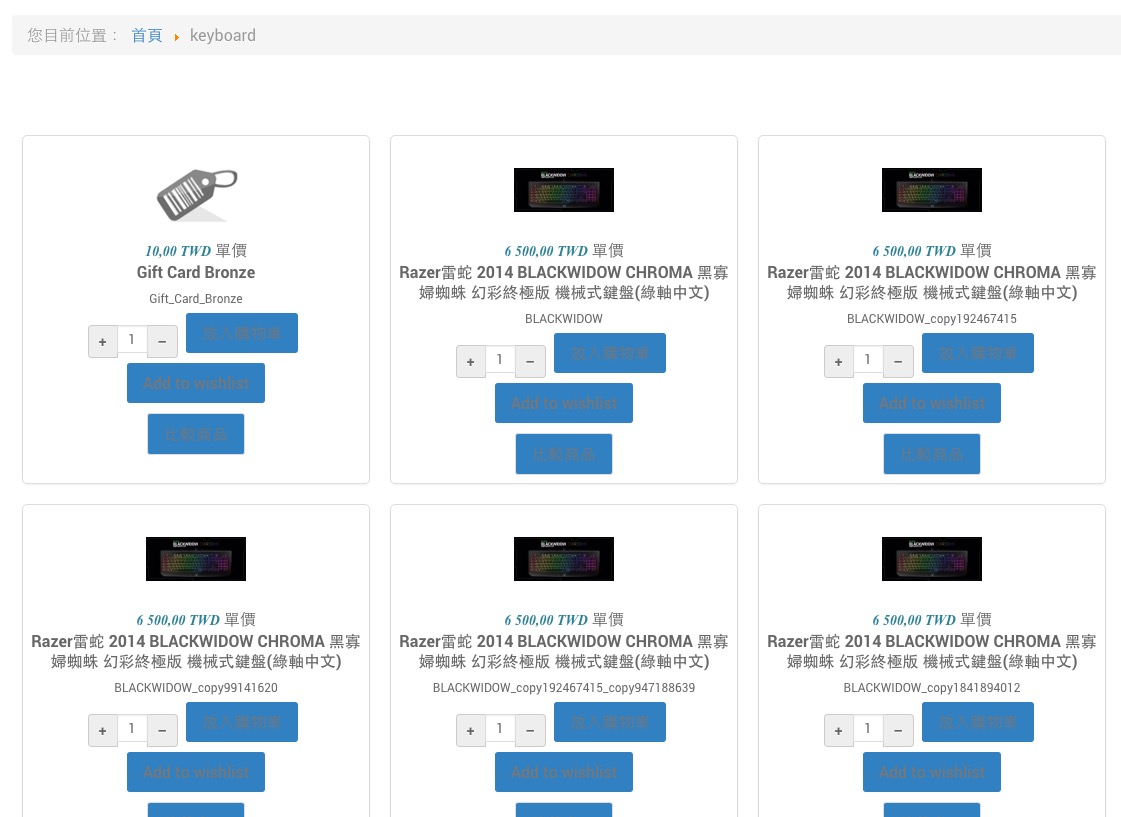Focus quantity field of BLACKWIDOW product
This screenshot has width=1121, height=817.
(500, 360)
